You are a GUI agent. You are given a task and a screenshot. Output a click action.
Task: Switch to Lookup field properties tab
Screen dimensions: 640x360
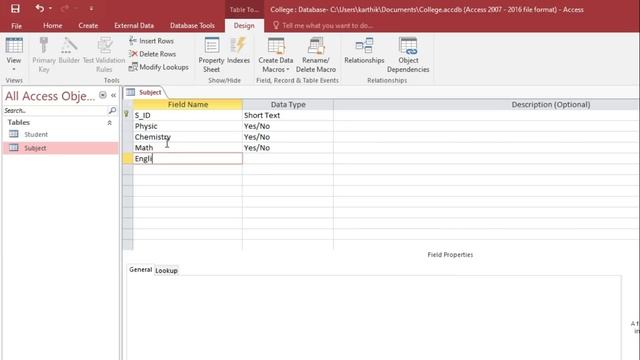pyautogui.click(x=166, y=271)
